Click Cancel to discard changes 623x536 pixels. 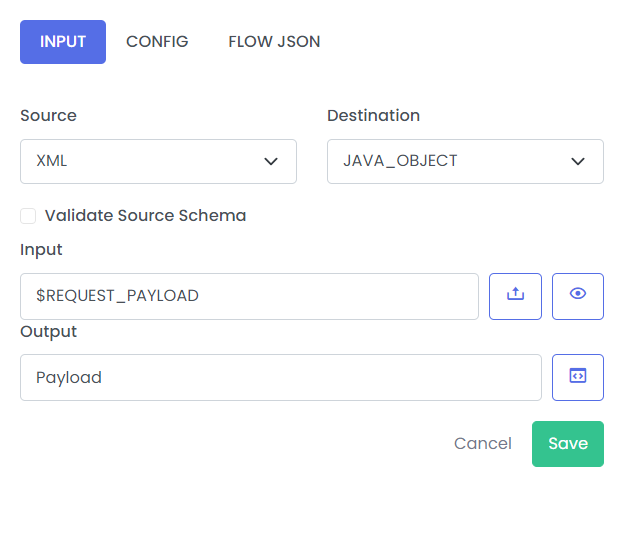[x=482, y=444]
